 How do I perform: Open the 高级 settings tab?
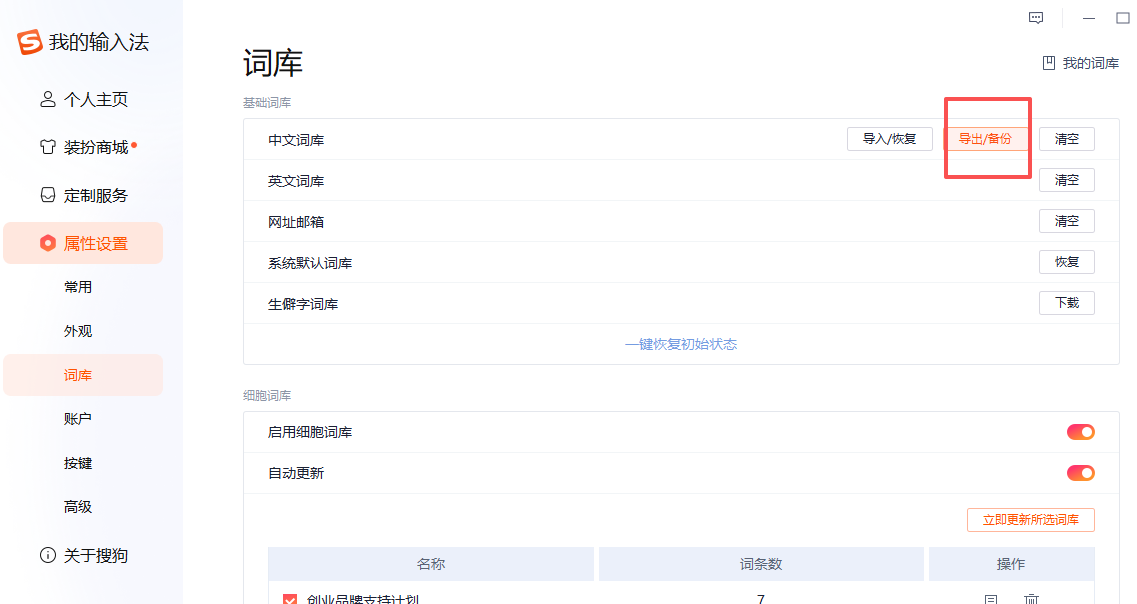click(x=78, y=507)
